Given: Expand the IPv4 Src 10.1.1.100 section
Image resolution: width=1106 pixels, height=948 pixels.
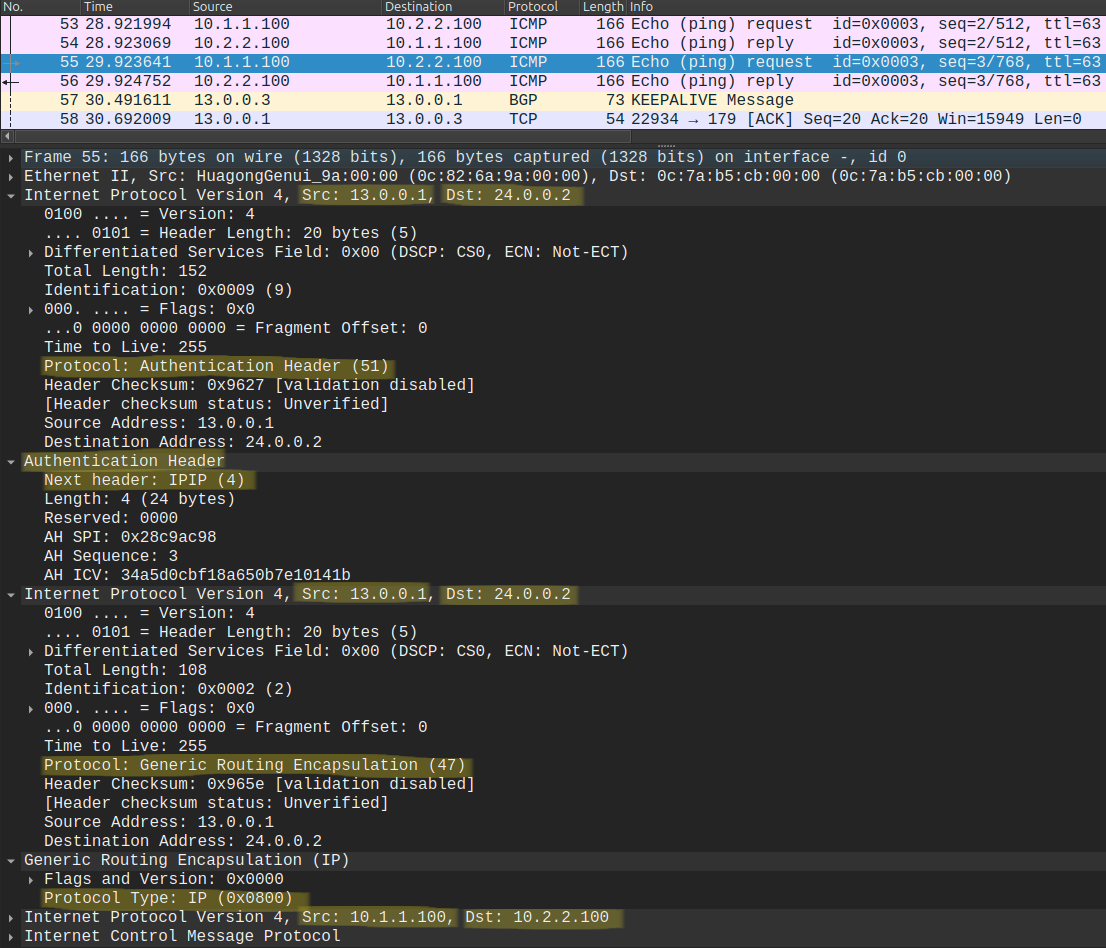Looking at the screenshot, I should tap(11, 918).
